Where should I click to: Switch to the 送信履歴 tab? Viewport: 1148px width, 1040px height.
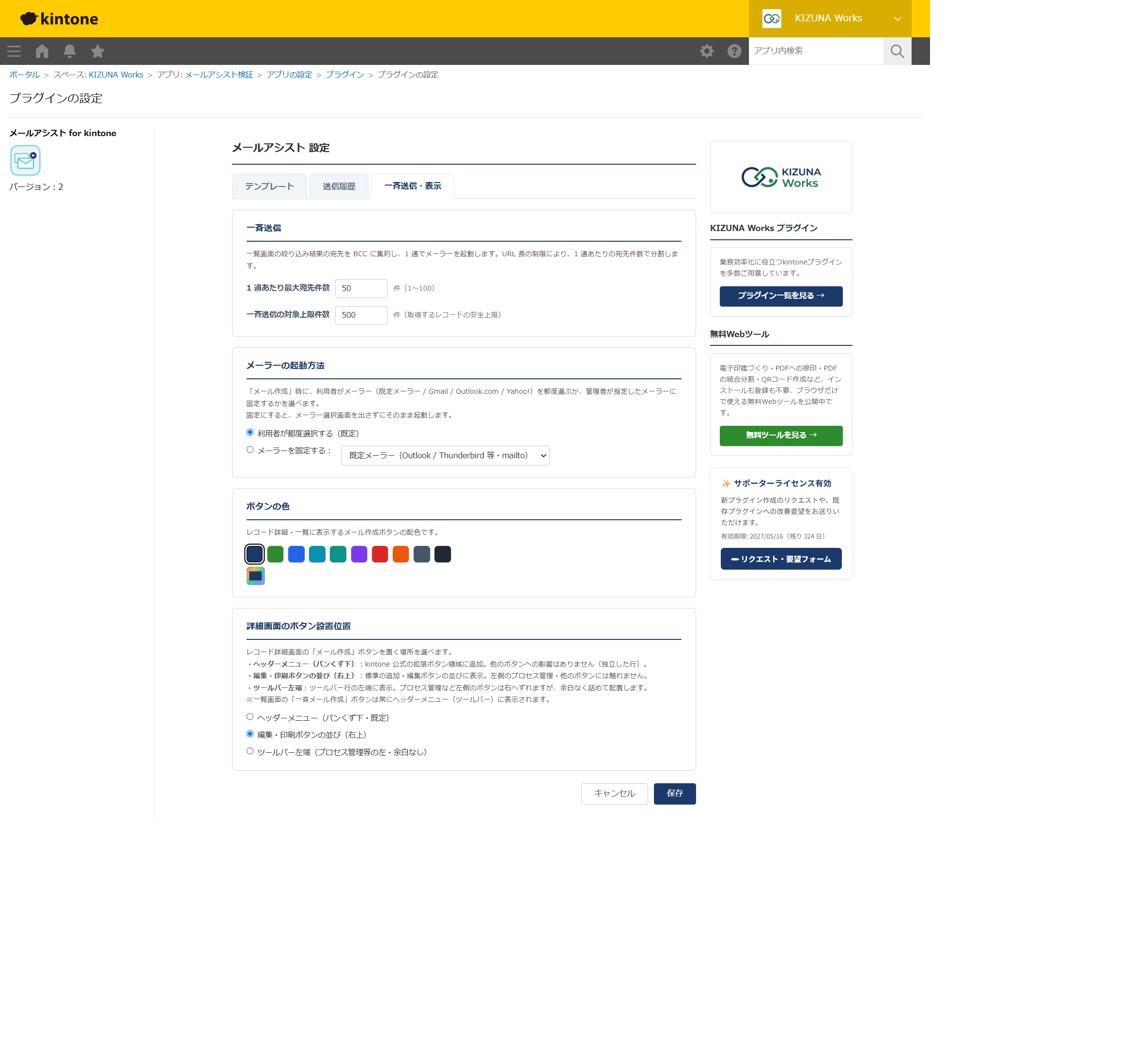click(339, 186)
